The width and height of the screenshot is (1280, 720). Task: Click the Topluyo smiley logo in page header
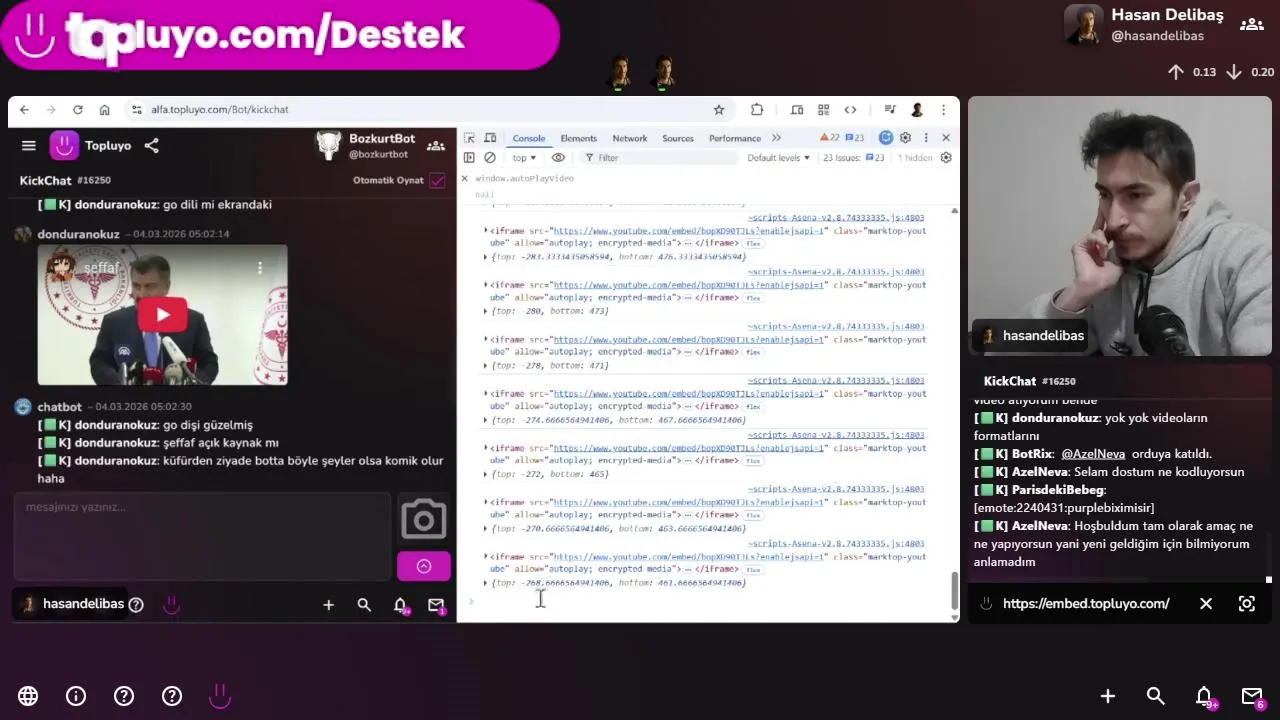64,146
